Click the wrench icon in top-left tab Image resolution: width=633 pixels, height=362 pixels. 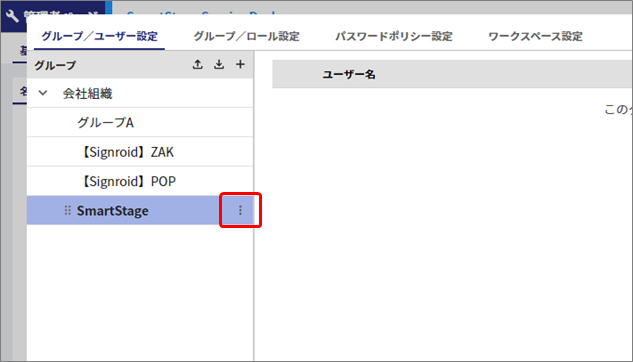pos(12,17)
